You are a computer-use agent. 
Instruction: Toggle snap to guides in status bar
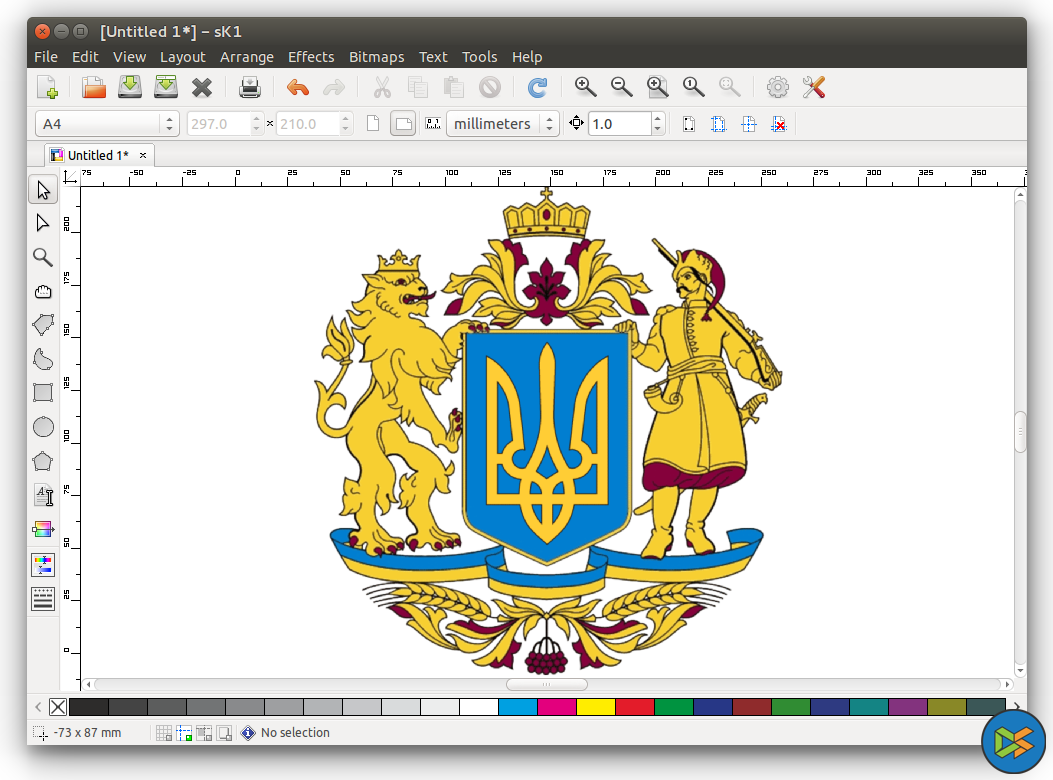[x=184, y=733]
